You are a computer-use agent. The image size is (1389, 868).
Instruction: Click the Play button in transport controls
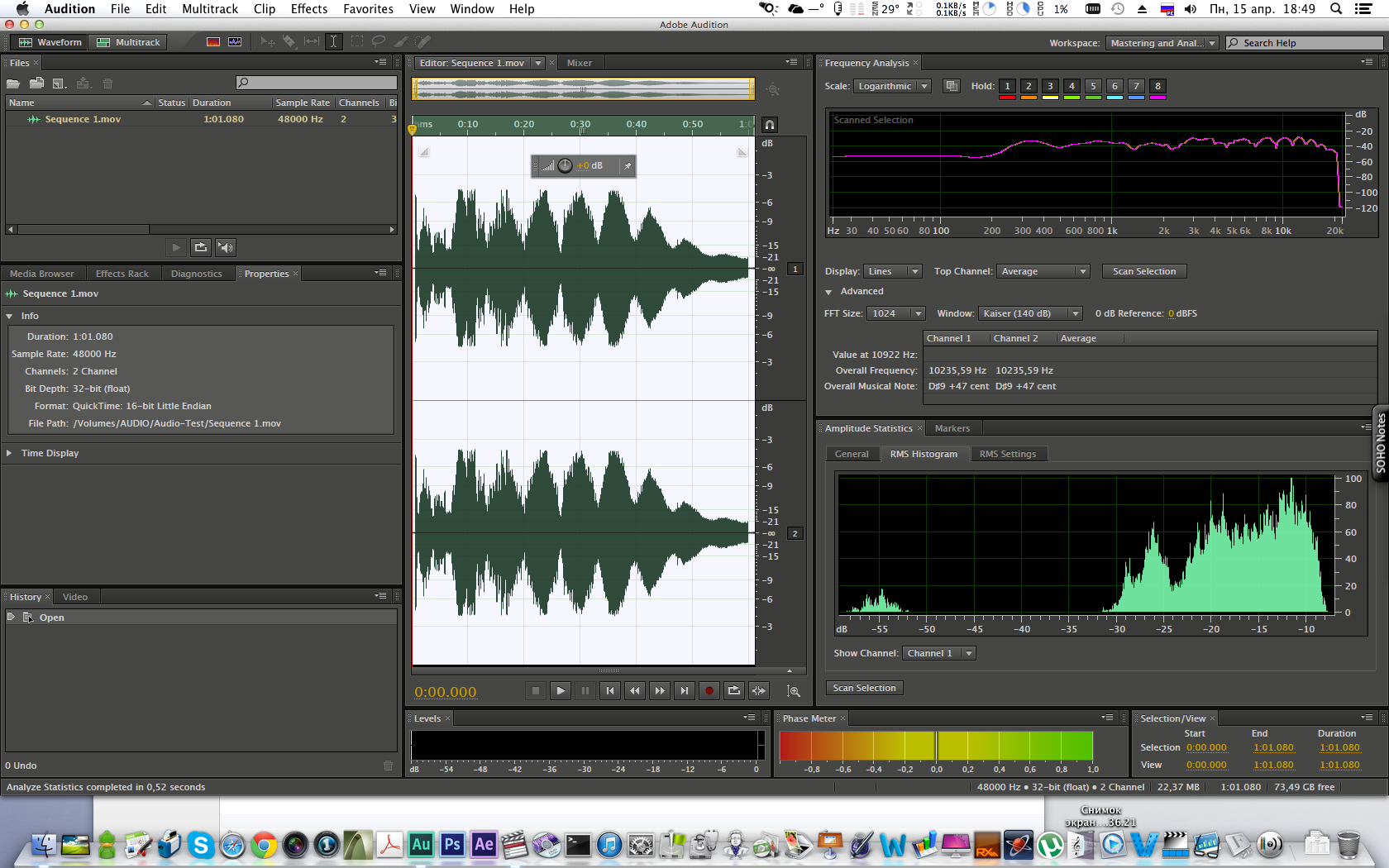pos(560,691)
